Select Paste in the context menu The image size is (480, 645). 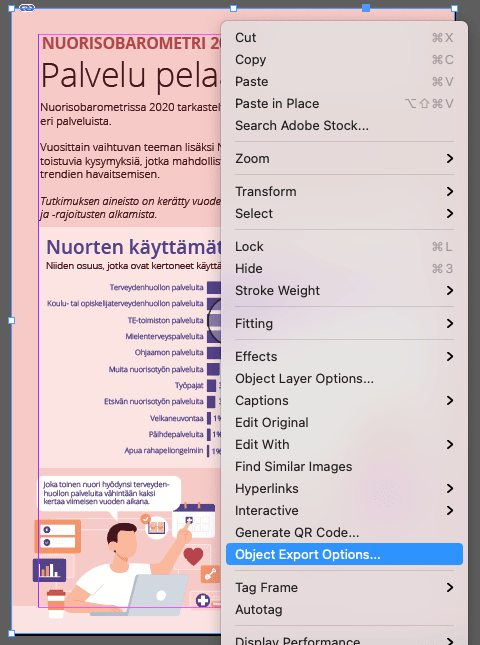pos(344,81)
